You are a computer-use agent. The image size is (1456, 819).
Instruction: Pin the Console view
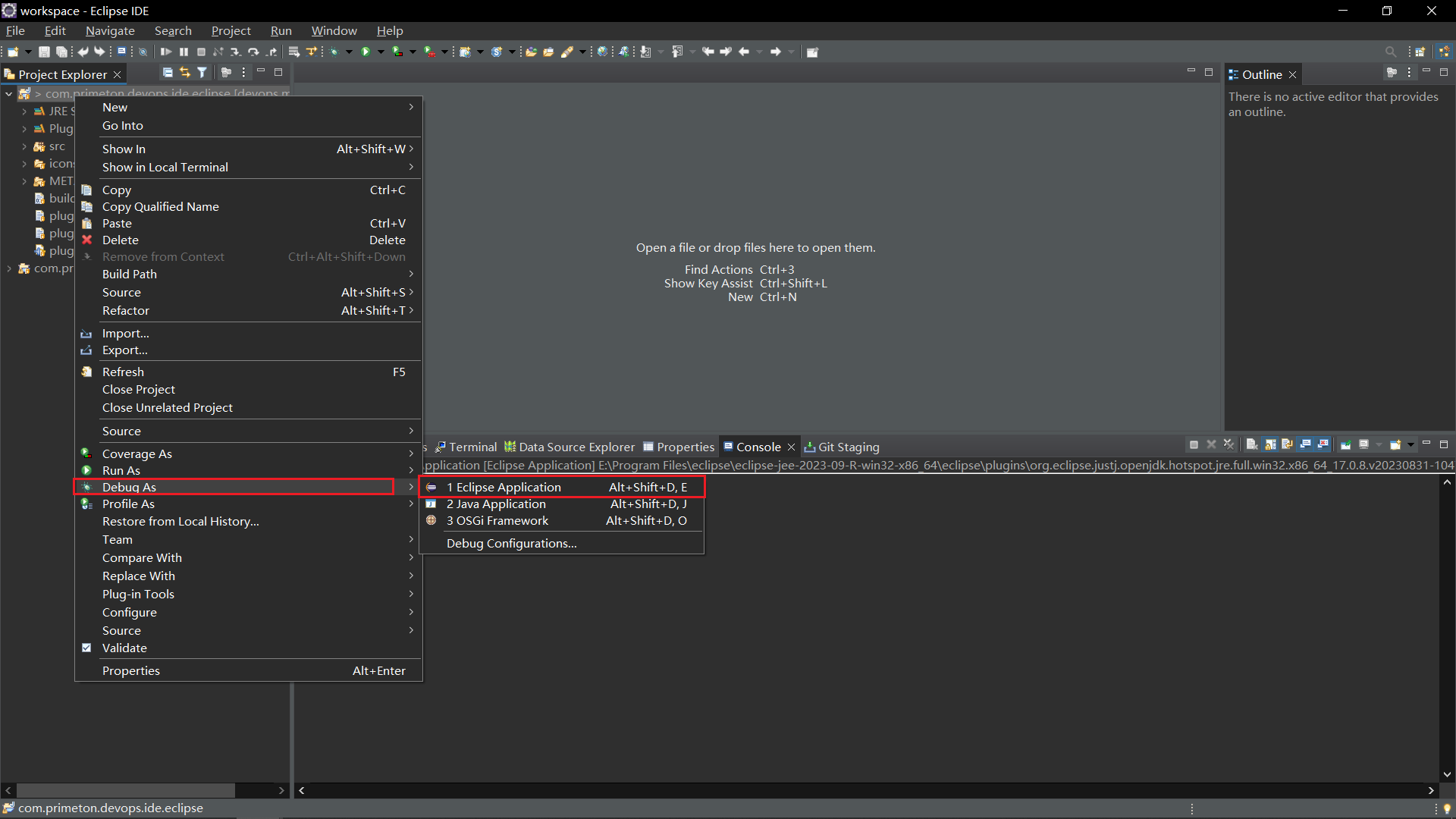point(1347,444)
